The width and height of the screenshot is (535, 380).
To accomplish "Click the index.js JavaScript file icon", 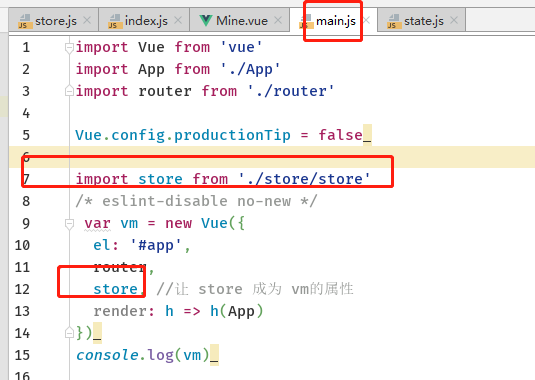I will pos(115,21).
